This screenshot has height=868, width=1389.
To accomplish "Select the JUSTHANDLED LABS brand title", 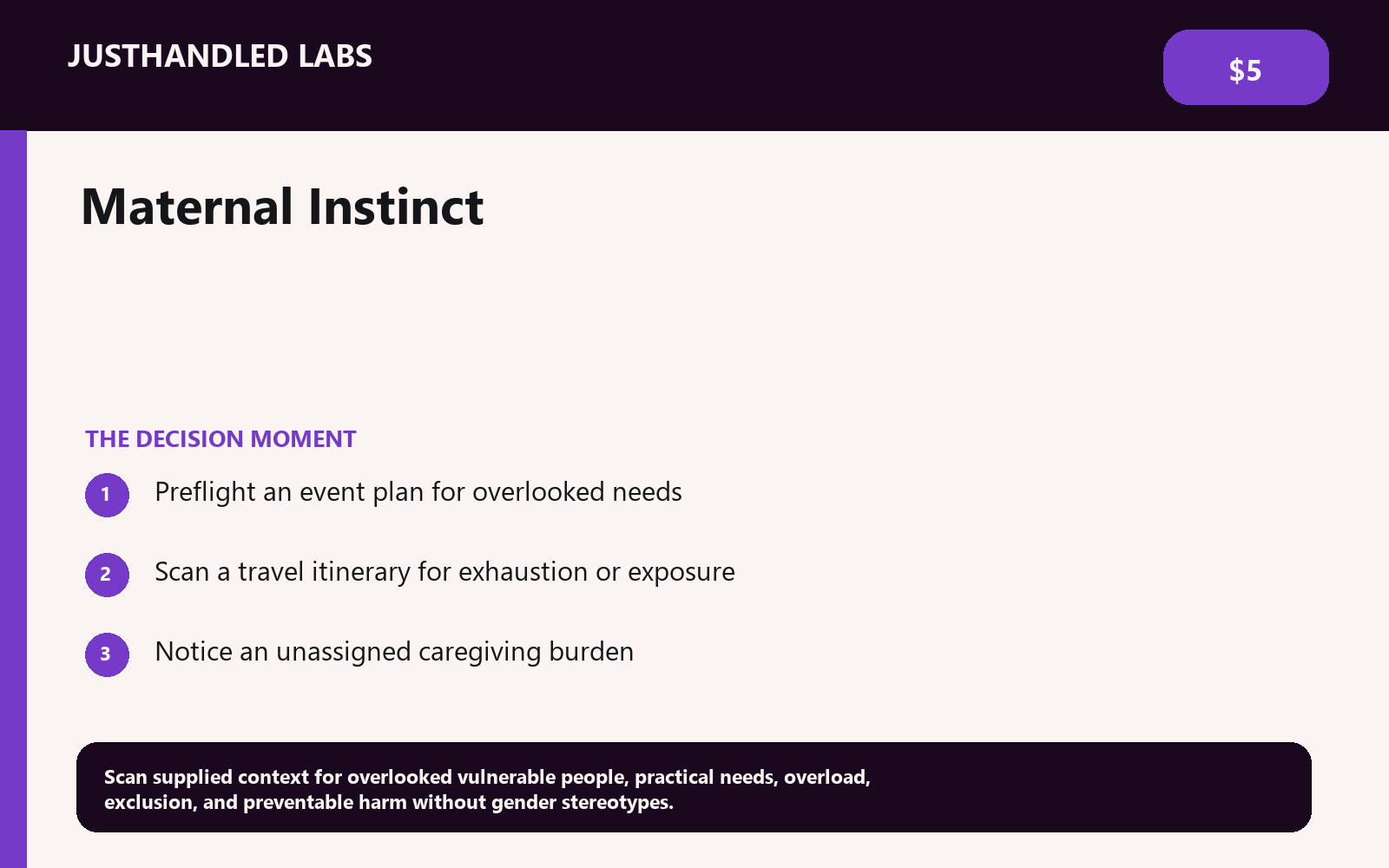I will 220,56.
